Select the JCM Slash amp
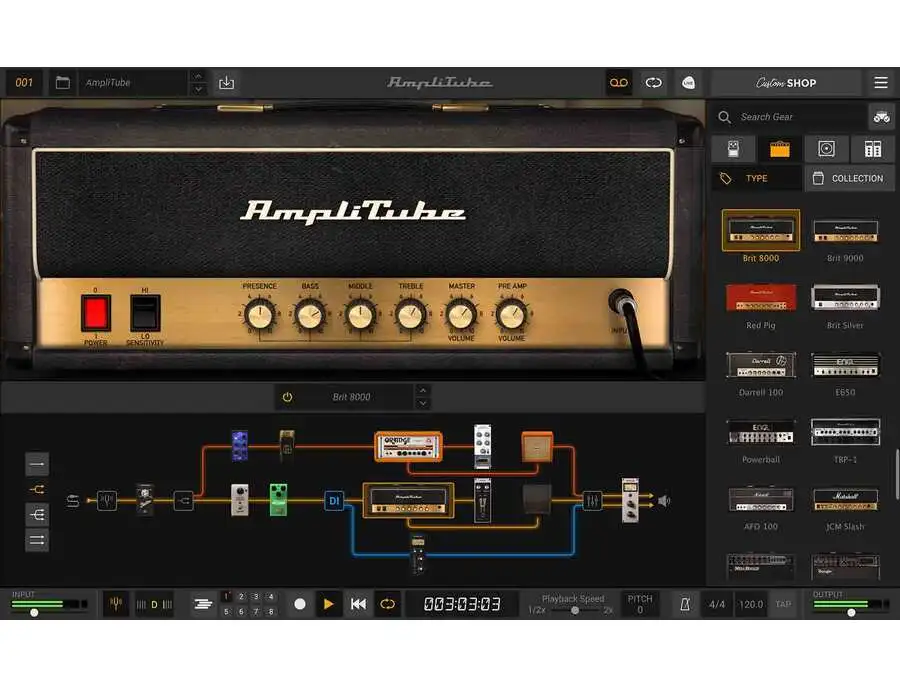 [845, 499]
